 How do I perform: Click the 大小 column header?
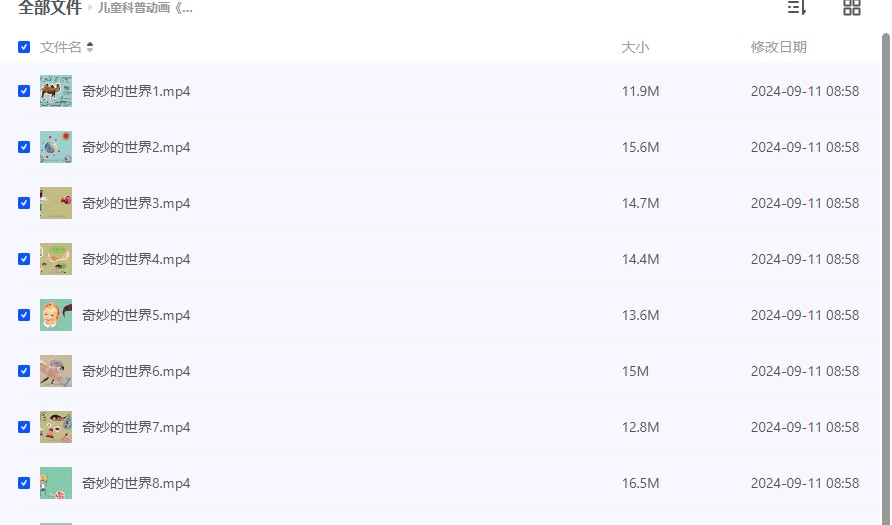[635, 47]
